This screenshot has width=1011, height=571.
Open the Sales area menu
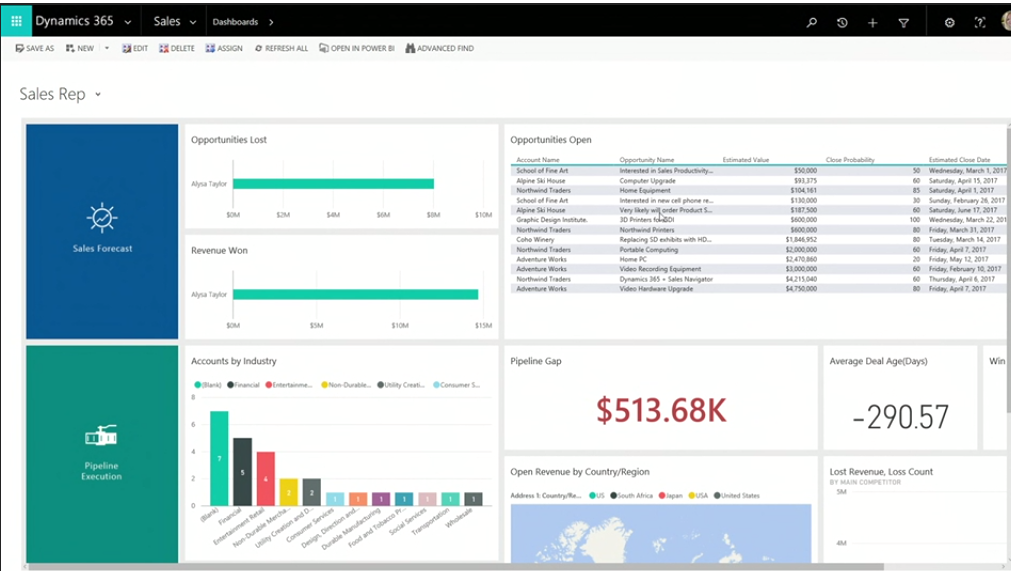pyautogui.click(x=174, y=22)
